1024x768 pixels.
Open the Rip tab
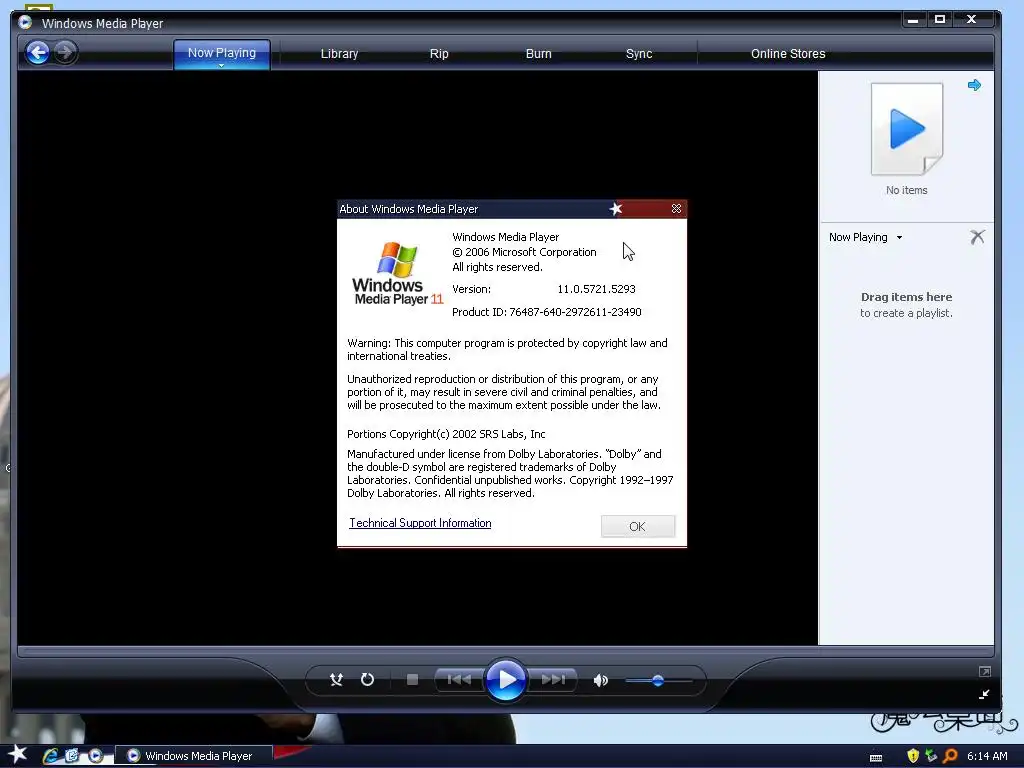coord(439,54)
